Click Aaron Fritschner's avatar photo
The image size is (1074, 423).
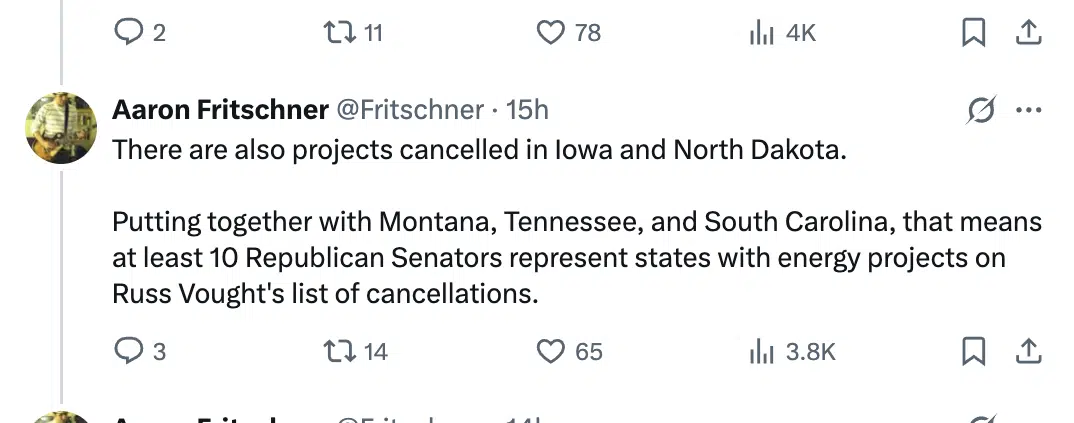pyautogui.click(x=61, y=128)
